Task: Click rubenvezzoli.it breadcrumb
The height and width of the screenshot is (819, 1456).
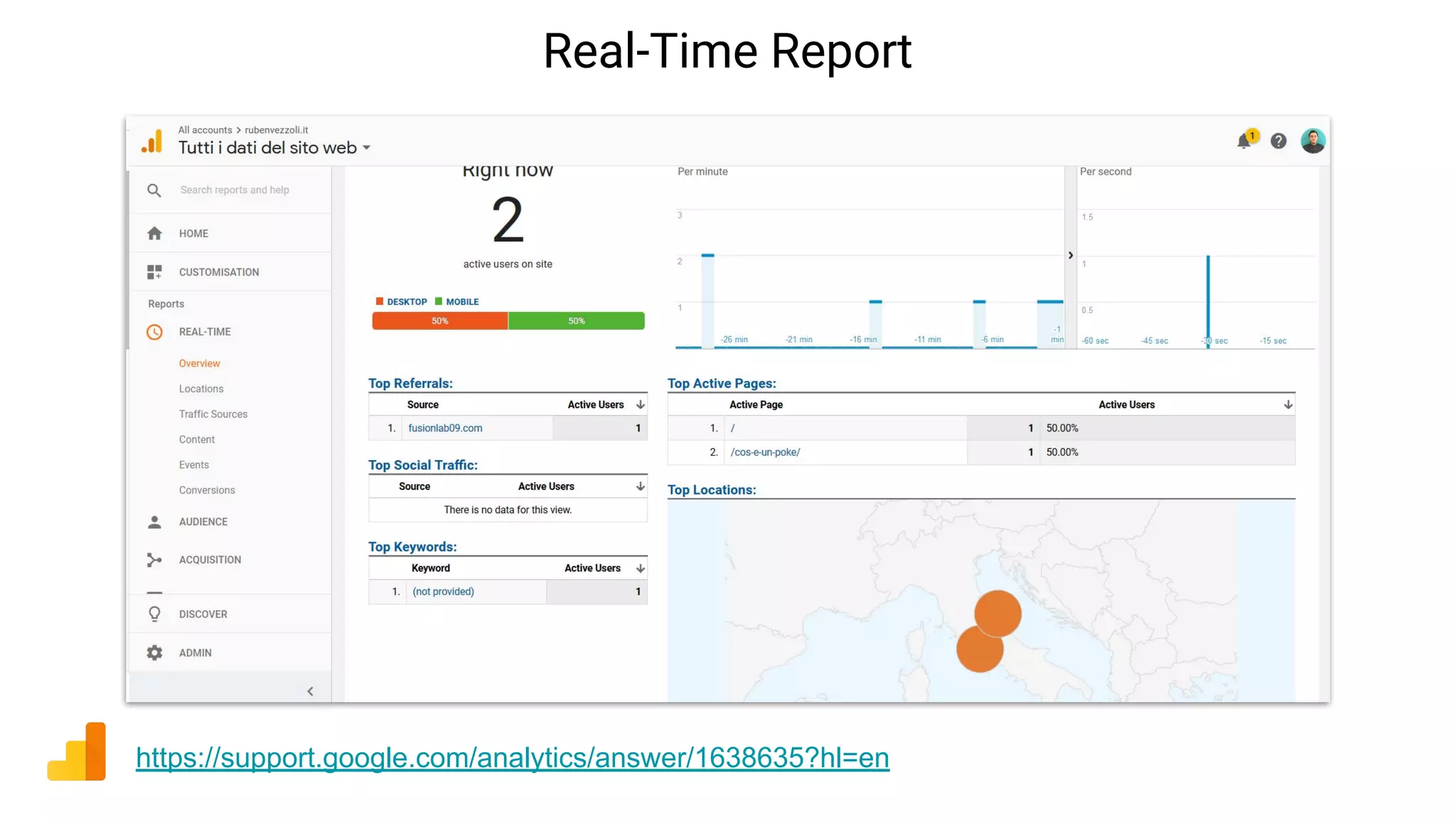Action: pyautogui.click(x=277, y=130)
